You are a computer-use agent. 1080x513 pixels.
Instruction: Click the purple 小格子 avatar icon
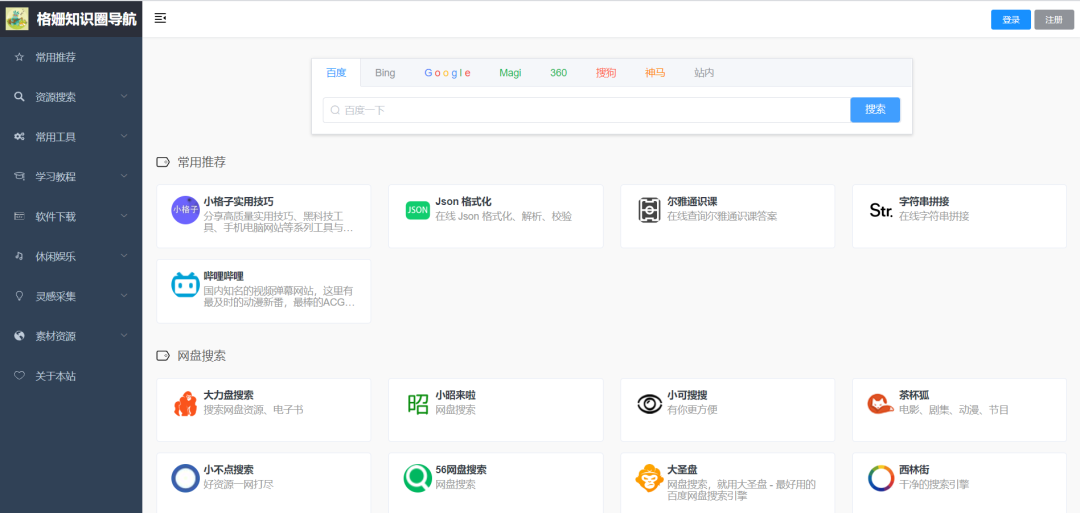185,209
